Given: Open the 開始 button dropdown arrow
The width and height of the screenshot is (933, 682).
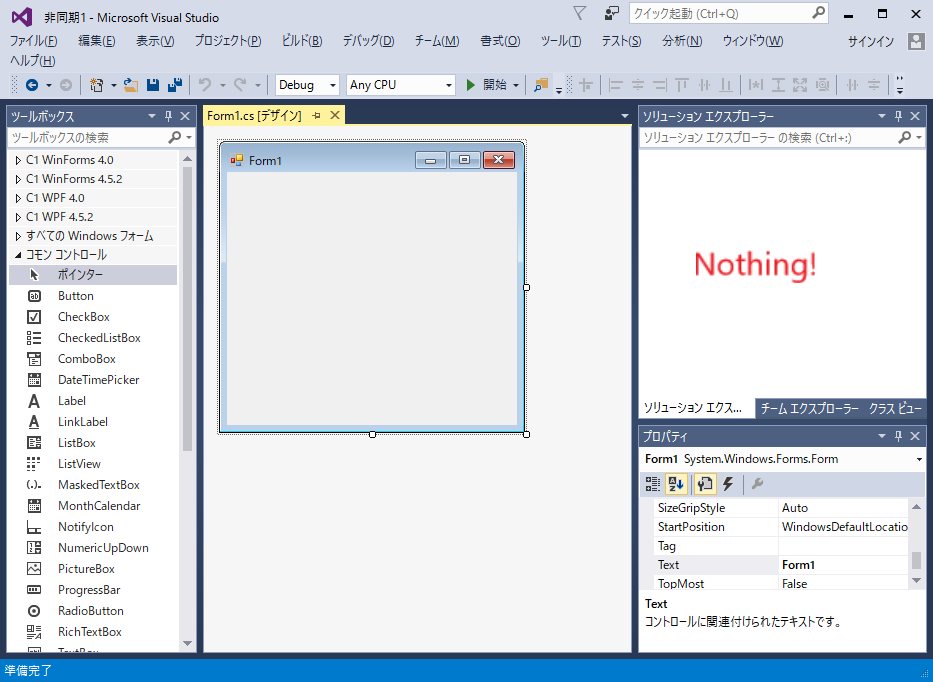Looking at the screenshot, I should click(x=515, y=85).
